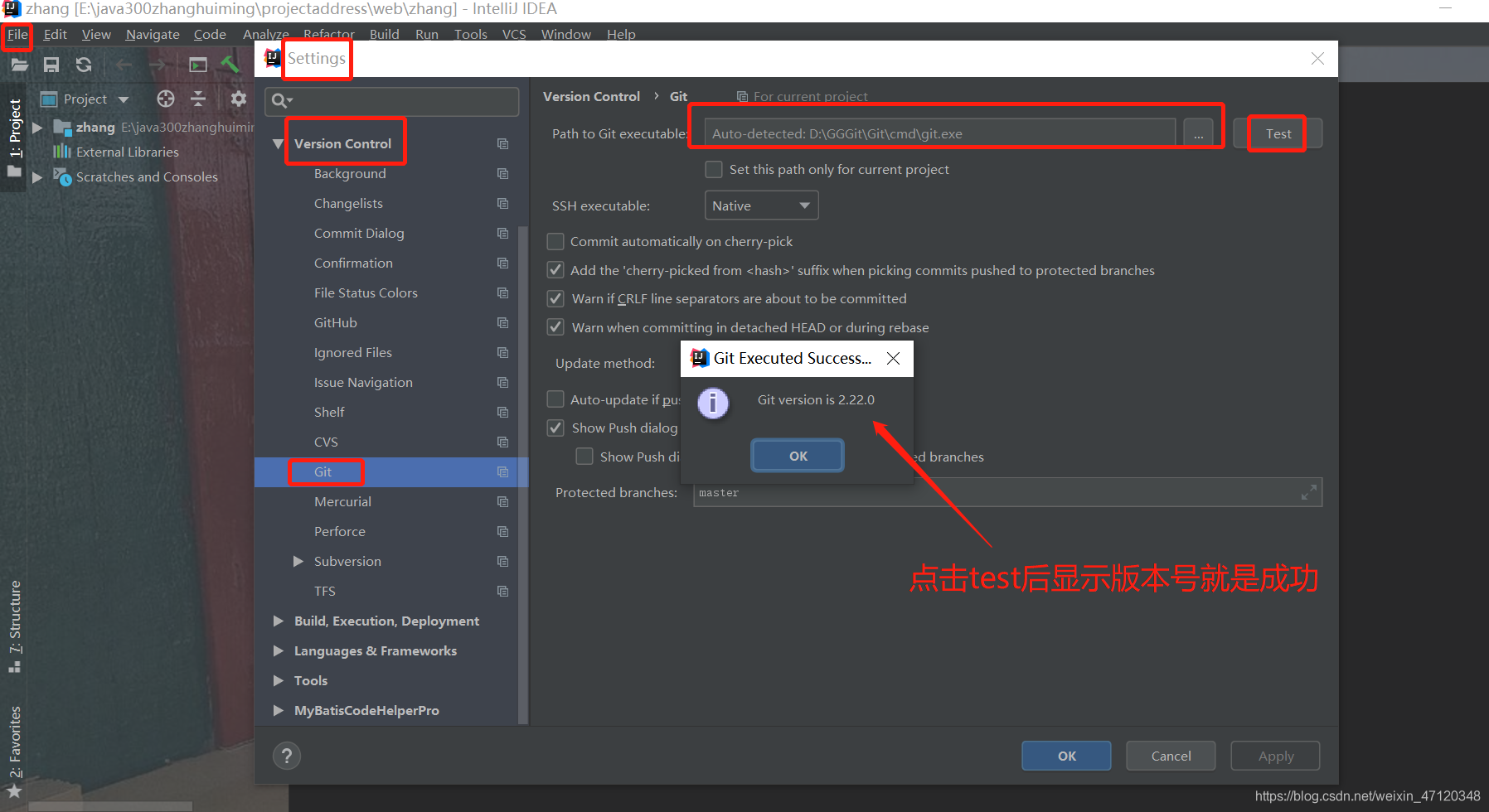Click the Synchronize refresh toolbar icon
Viewport: 1489px width, 812px height.
point(84,65)
